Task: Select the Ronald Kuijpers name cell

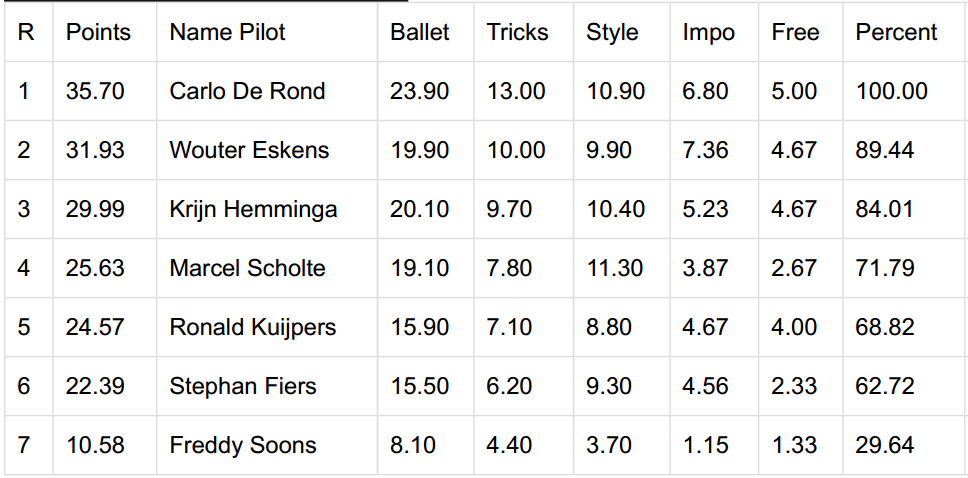Action: 267,327
